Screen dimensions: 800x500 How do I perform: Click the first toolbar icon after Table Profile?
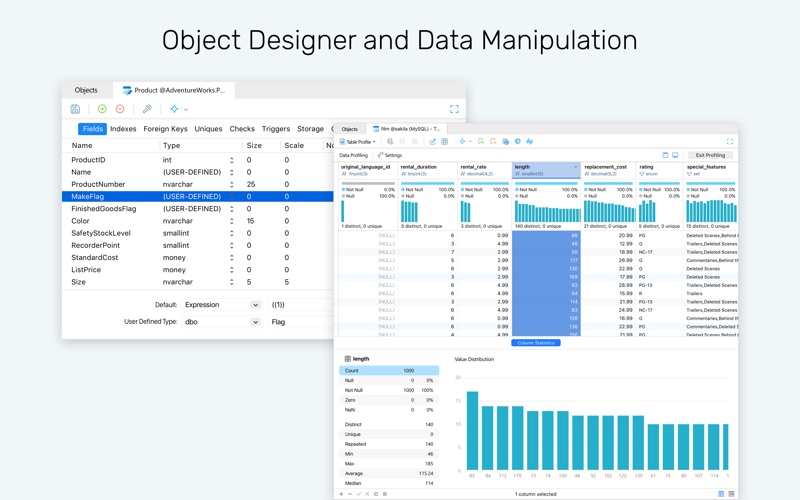[x=390, y=141]
